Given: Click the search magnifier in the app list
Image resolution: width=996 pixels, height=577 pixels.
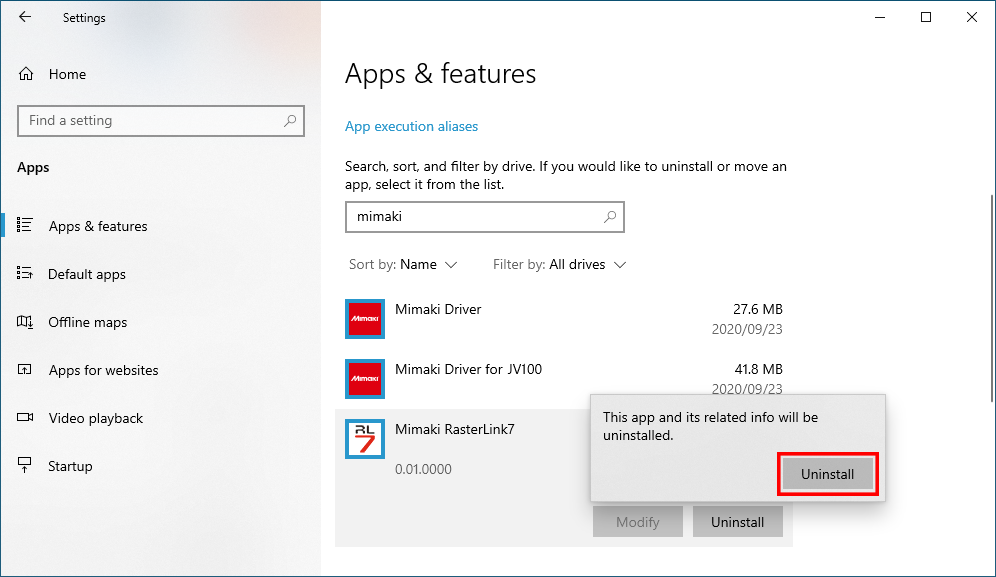Looking at the screenshot, I should [x=609, y=217].
